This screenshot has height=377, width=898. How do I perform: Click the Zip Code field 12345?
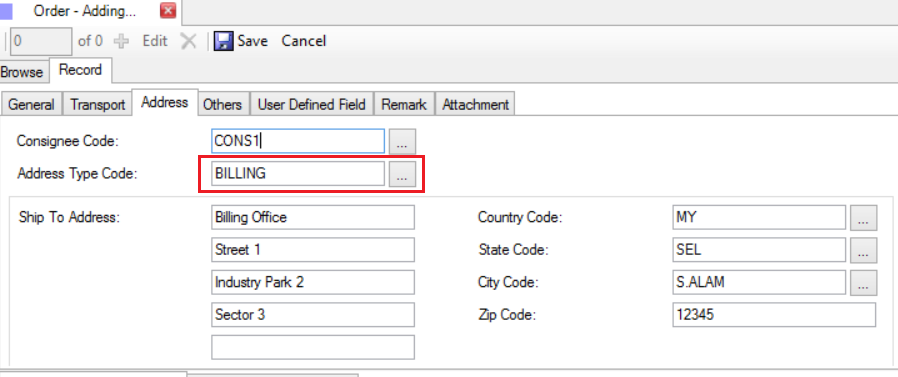[774, 315]
